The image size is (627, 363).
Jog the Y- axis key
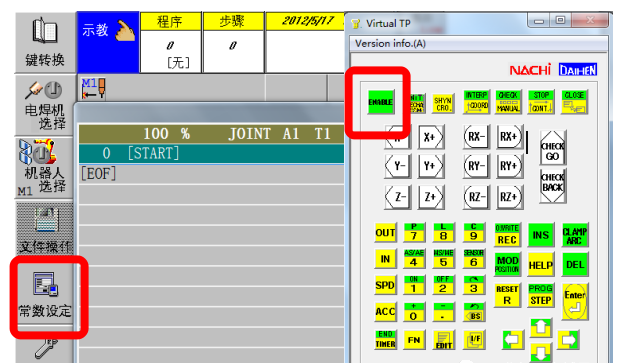[397, 166]
